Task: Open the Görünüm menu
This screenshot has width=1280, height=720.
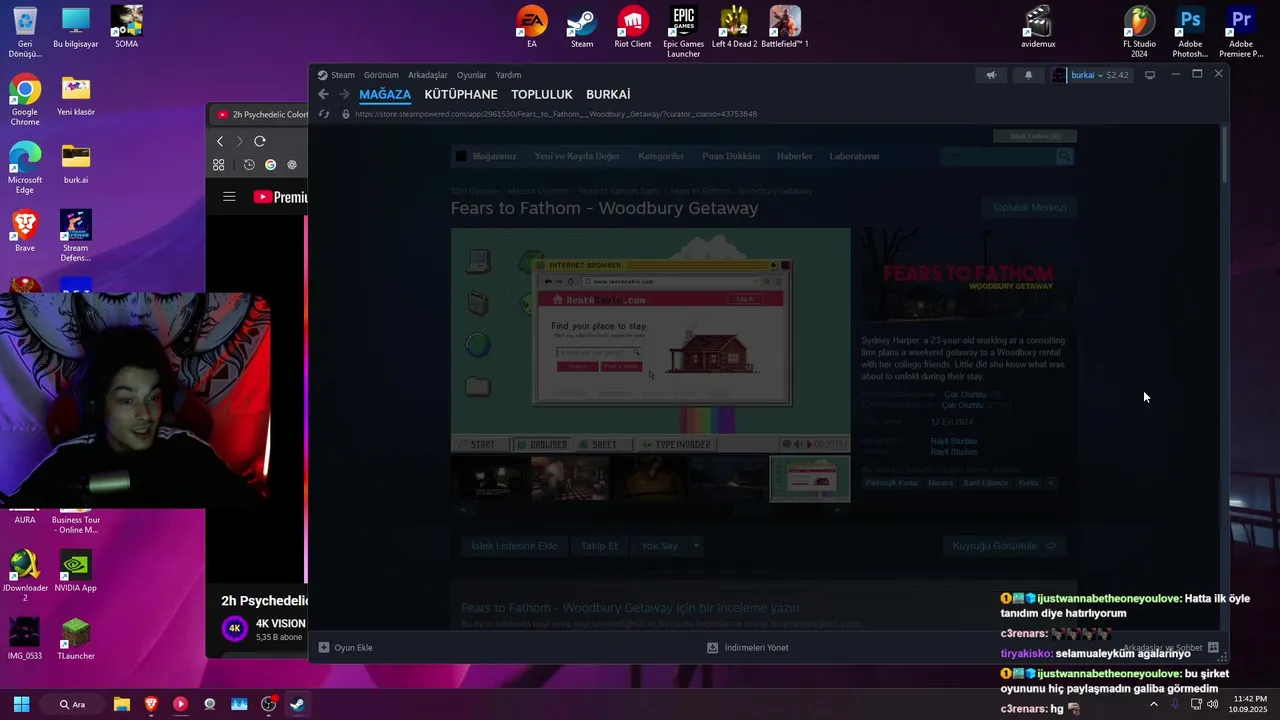Action: click(x=381, y=75)
